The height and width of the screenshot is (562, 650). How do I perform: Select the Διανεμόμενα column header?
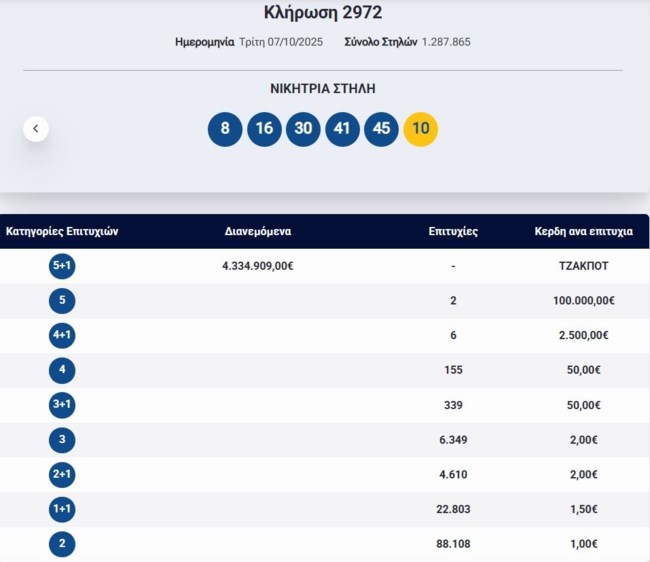[258, 231]
